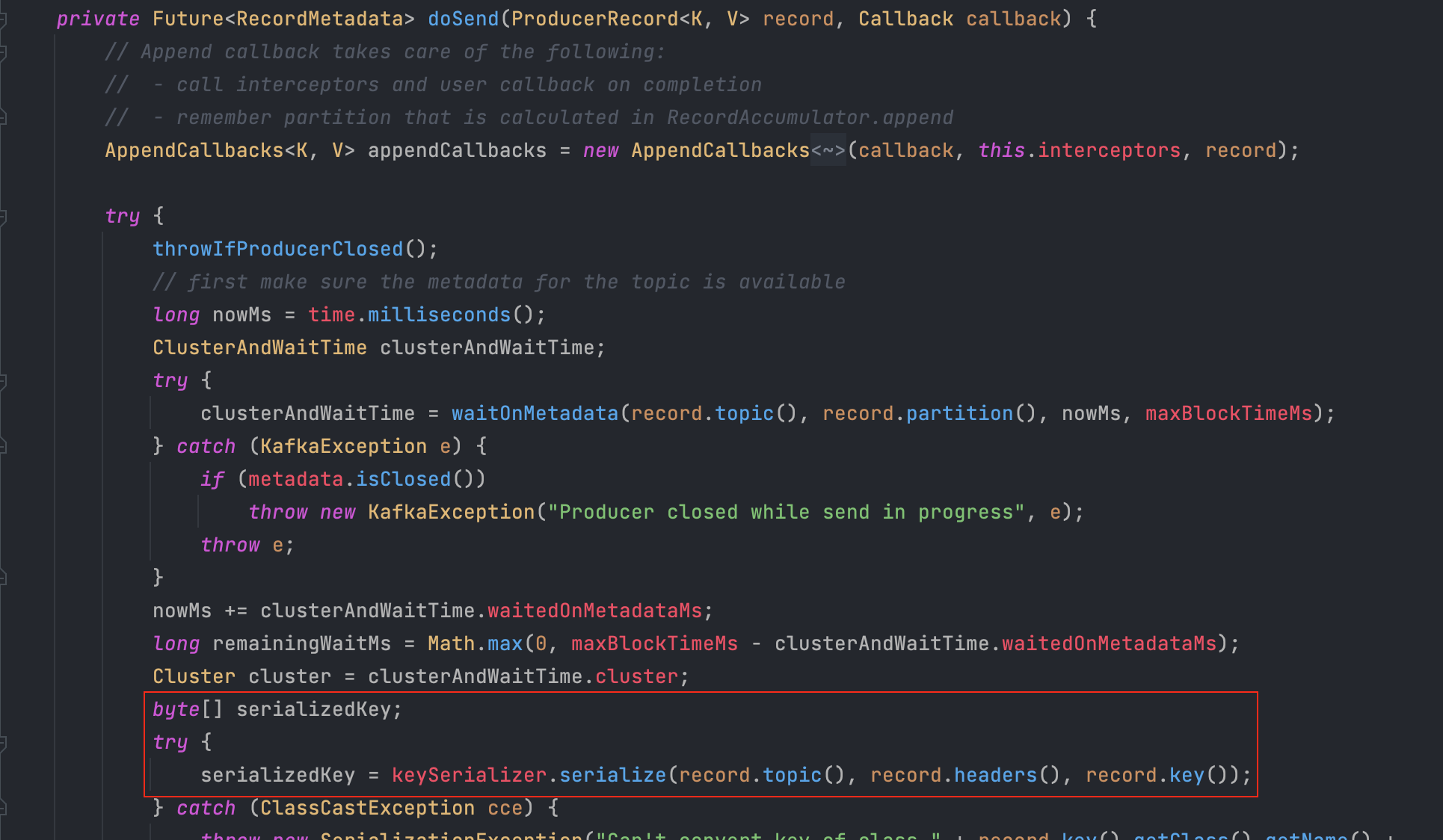
Task: Click fold end marker at catch block's closing brace
Action: click(x=3, y=578)
